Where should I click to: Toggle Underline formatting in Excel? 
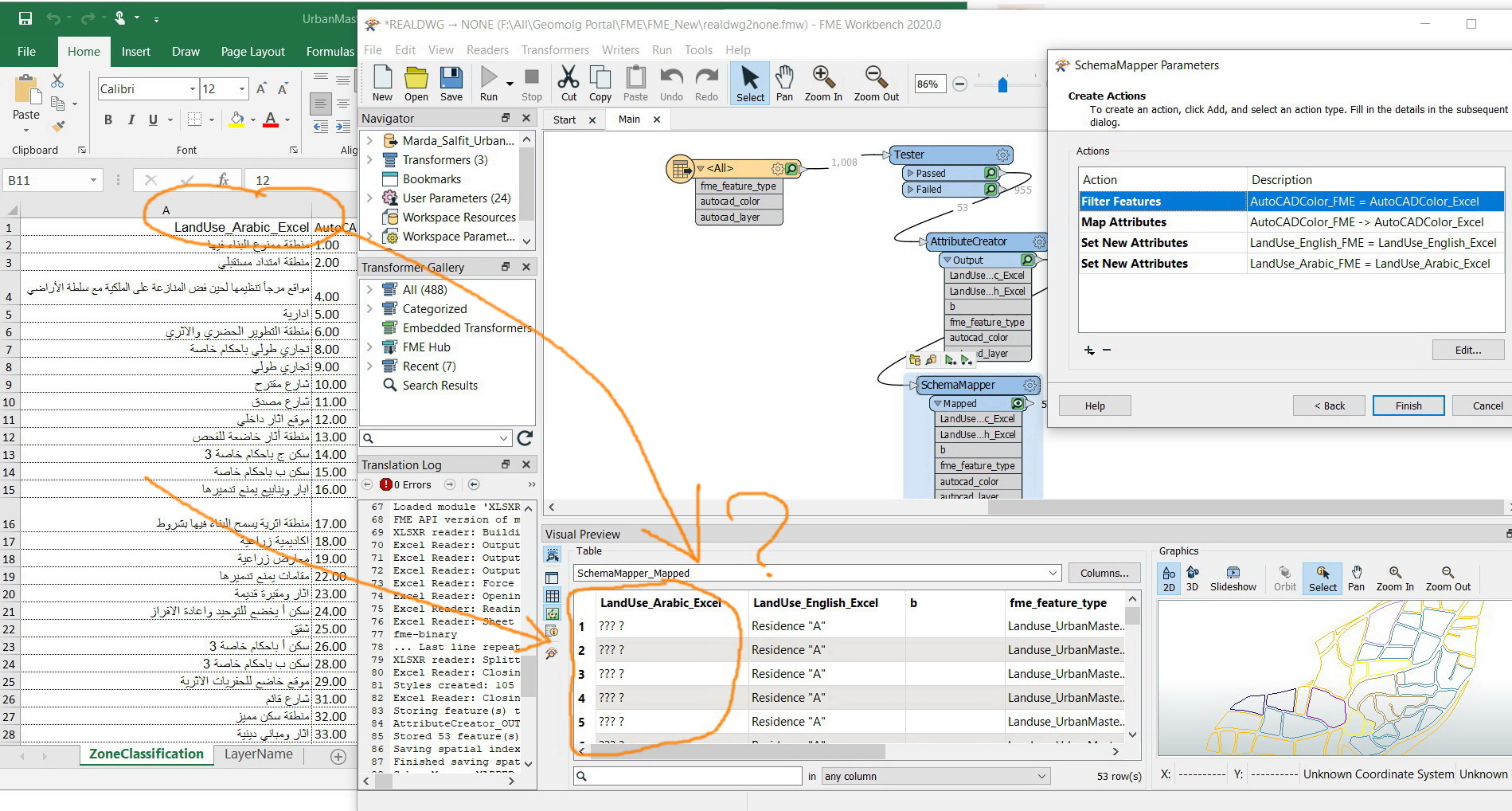[153, 119]
